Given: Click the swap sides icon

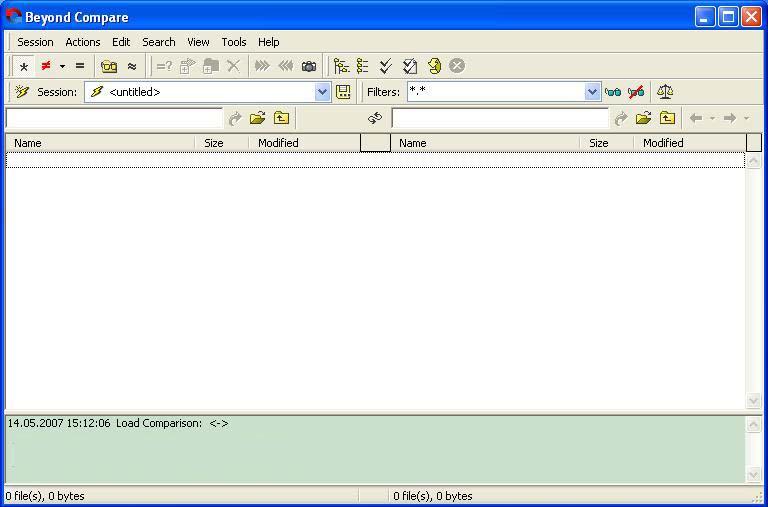Looking at the screenshot, I should 375,118.
